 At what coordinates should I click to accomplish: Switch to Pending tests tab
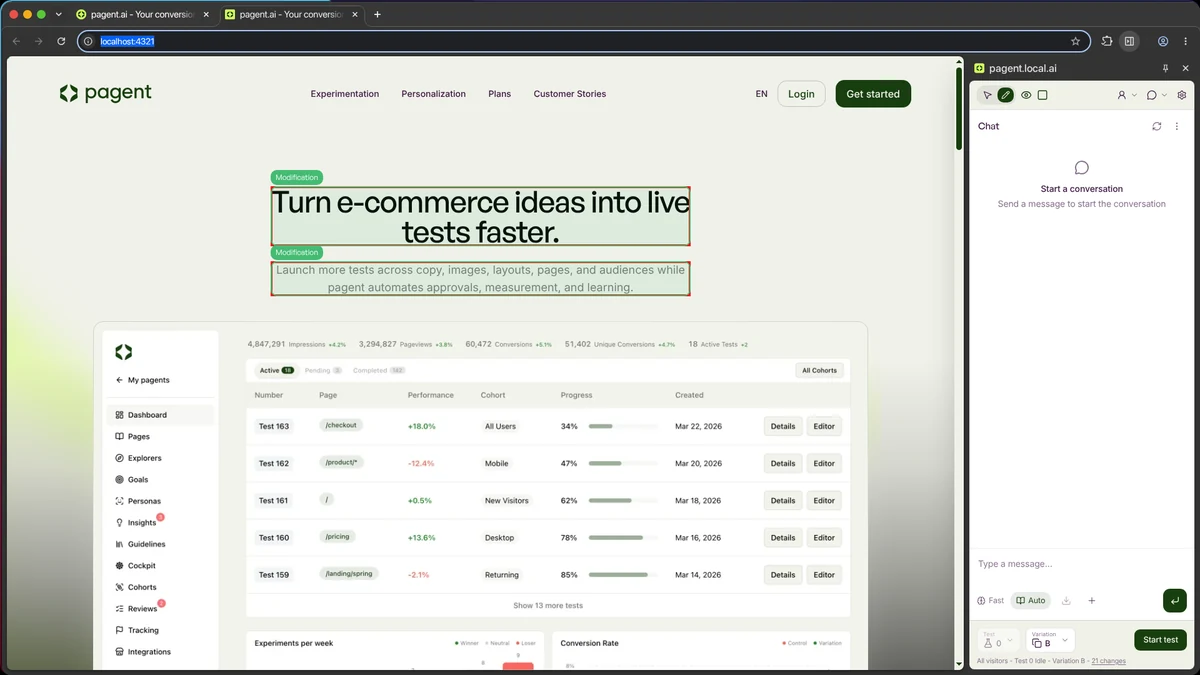[323, 370]
